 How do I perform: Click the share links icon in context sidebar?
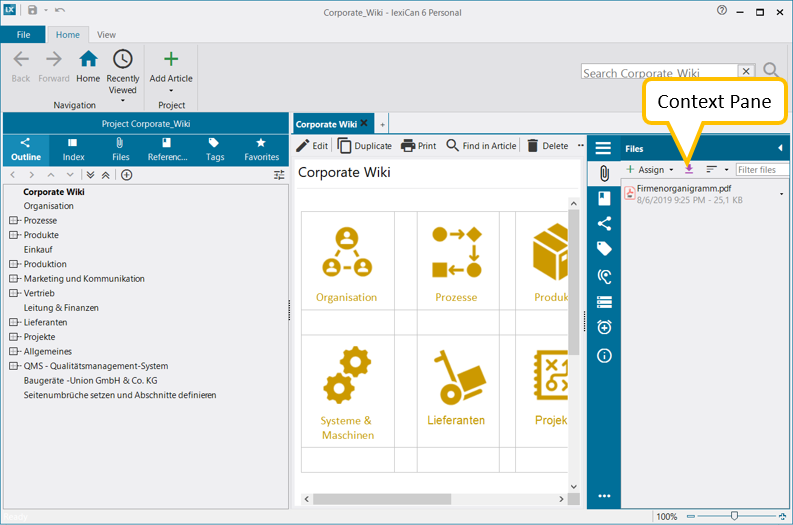tap(604, 223)
